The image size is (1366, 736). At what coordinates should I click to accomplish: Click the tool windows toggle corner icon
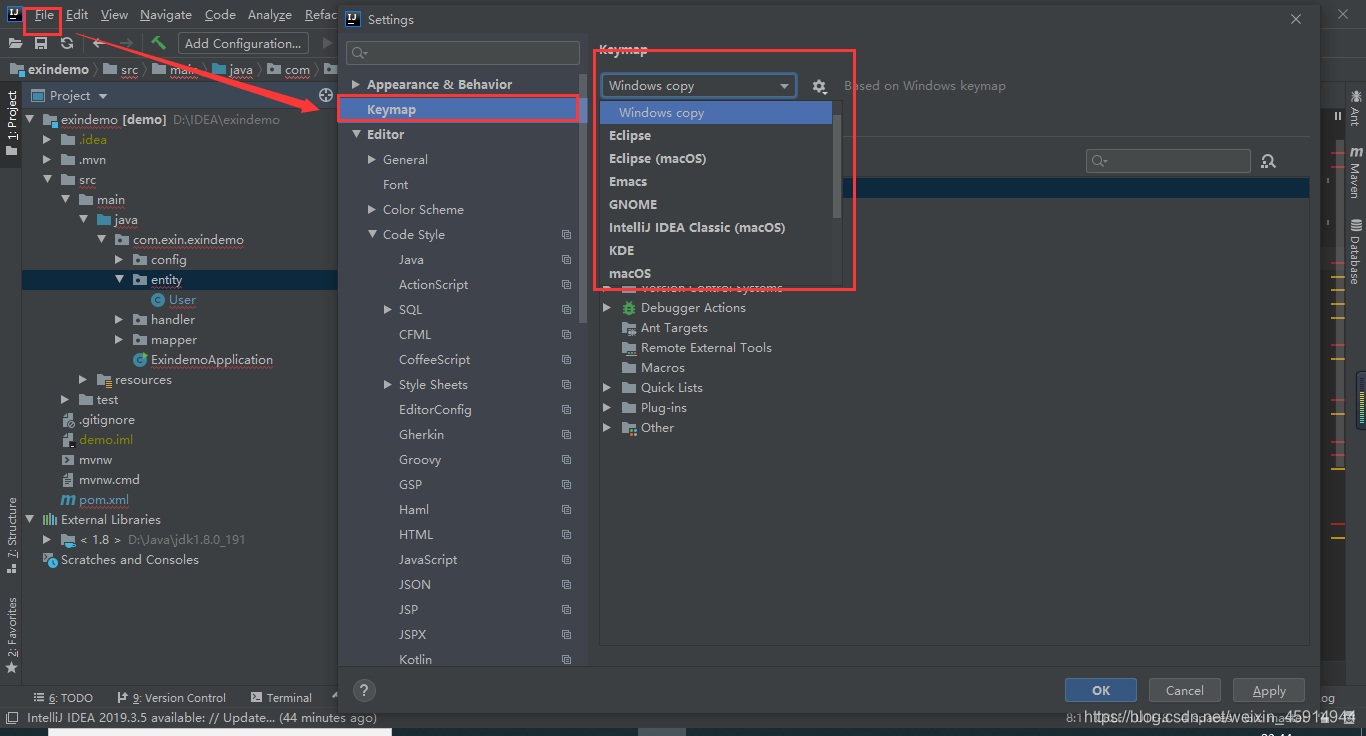[11, 717]
